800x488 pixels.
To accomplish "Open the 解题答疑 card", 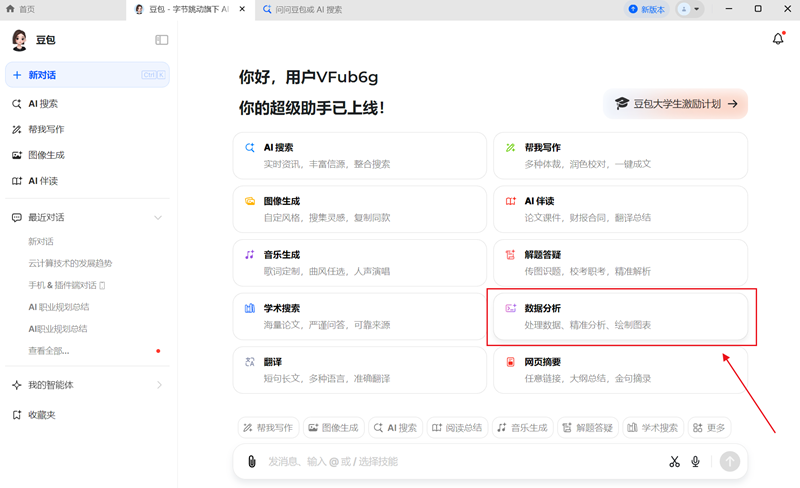I will (x=620, y=263).
